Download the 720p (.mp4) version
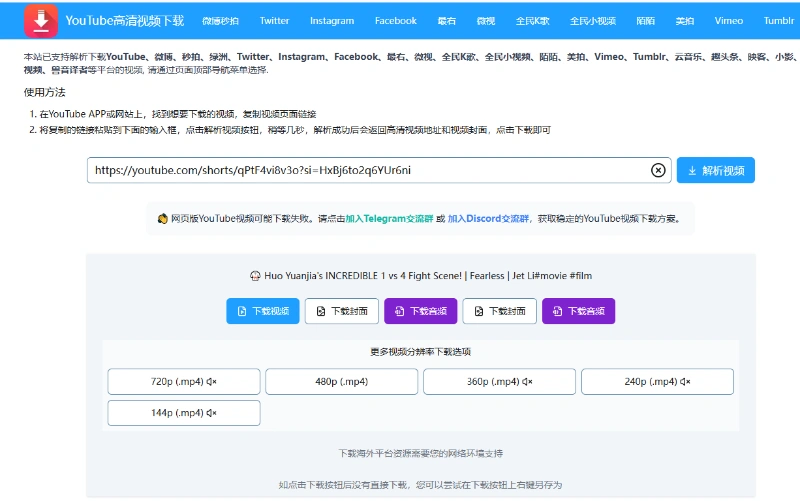 [184, 382]
